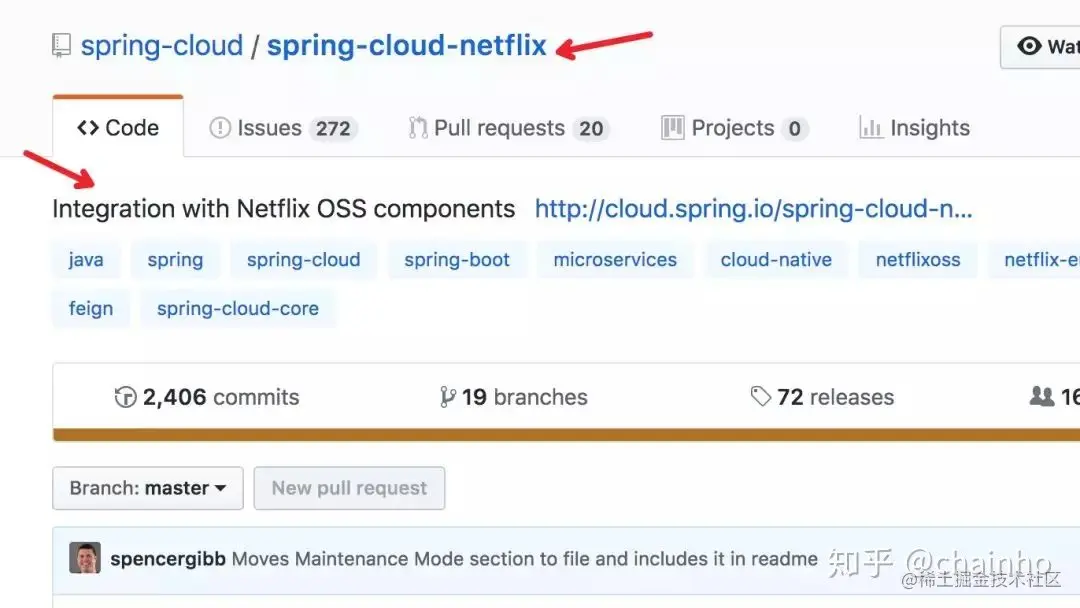This screenshot has width=1080, height=608.
Task: Open the spring-cloud owner link
Action: 162,46
